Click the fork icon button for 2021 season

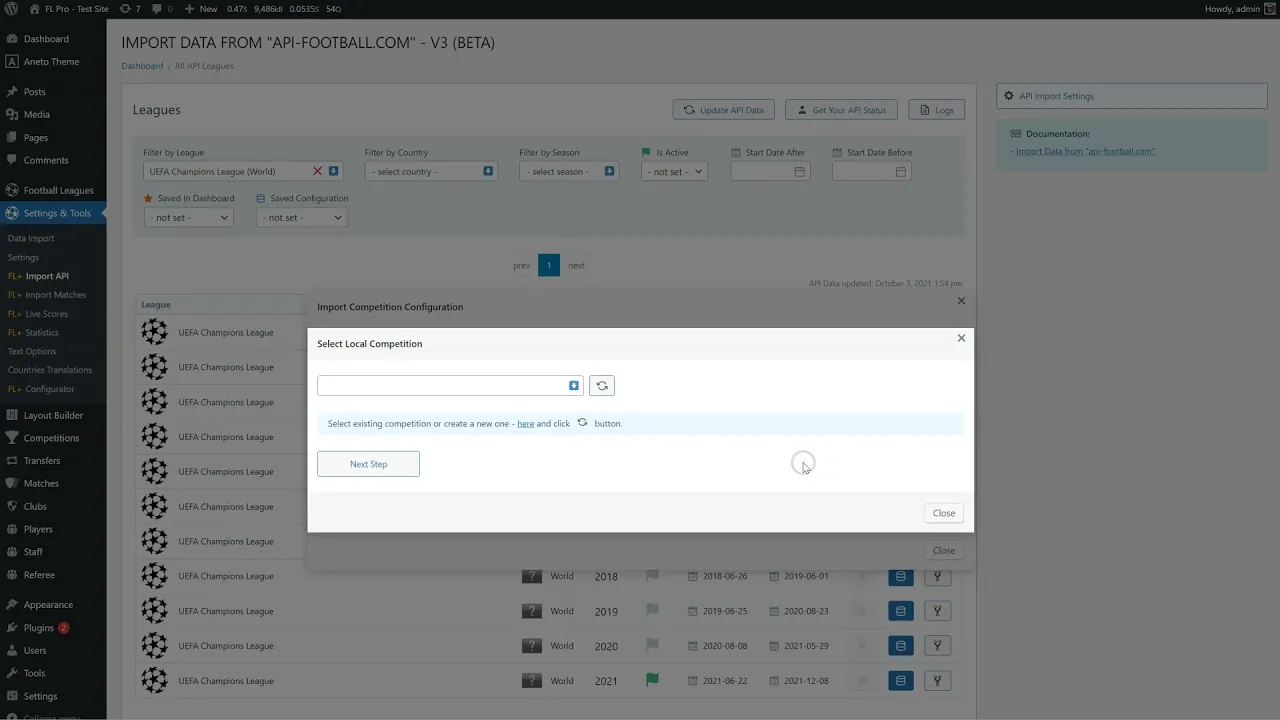coord(937,681)
